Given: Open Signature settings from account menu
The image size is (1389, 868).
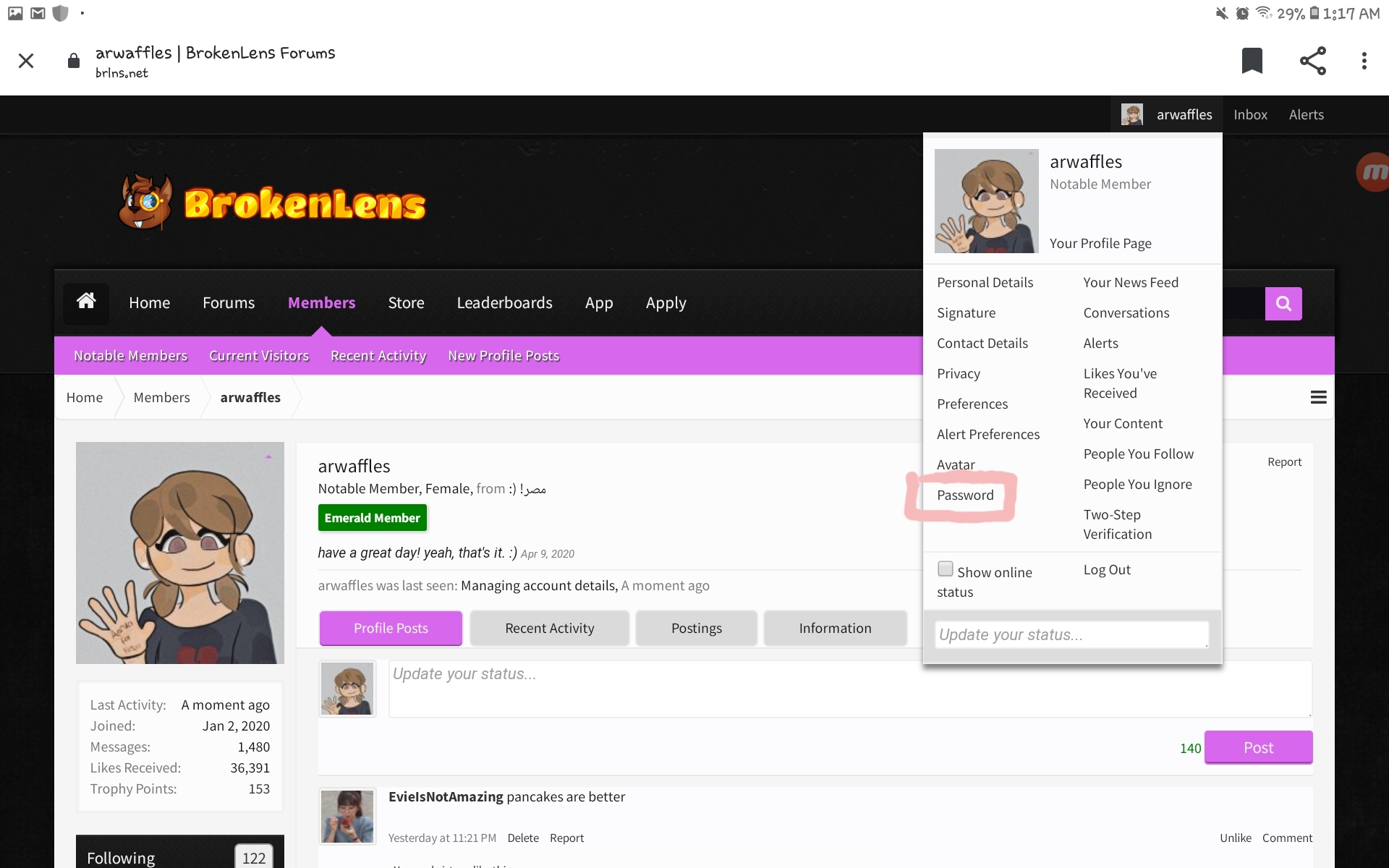Looking at the screenshot, I should tap(966, 312).
